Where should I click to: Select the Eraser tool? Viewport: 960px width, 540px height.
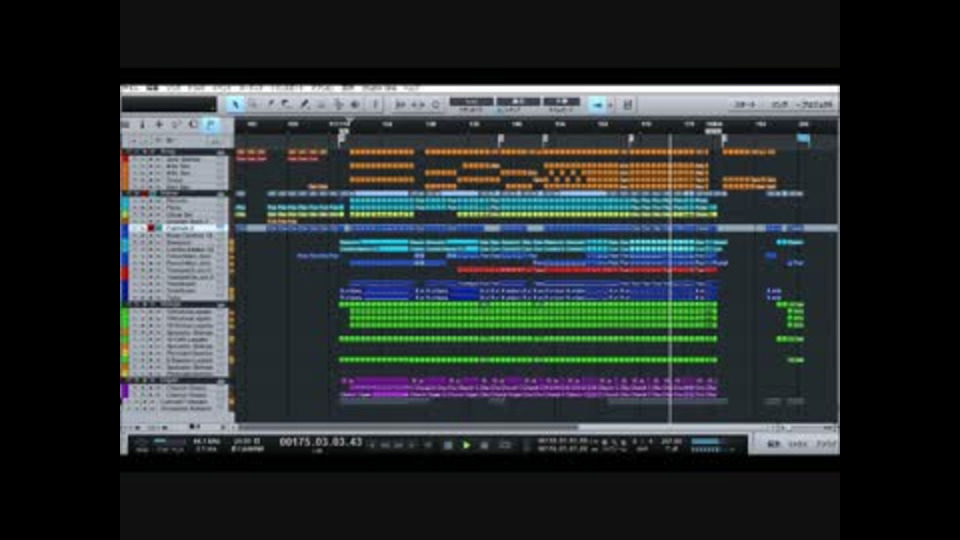(x=287, y=105)
